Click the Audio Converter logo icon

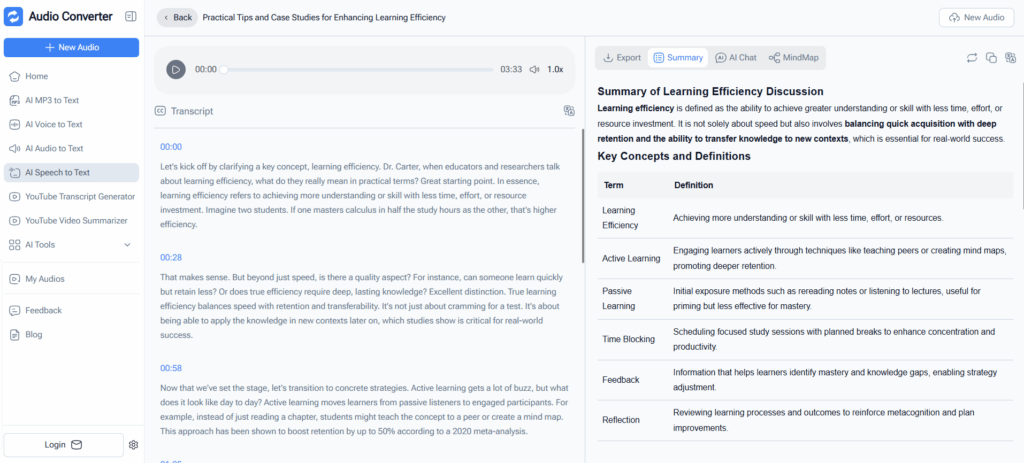coord(14,17)
